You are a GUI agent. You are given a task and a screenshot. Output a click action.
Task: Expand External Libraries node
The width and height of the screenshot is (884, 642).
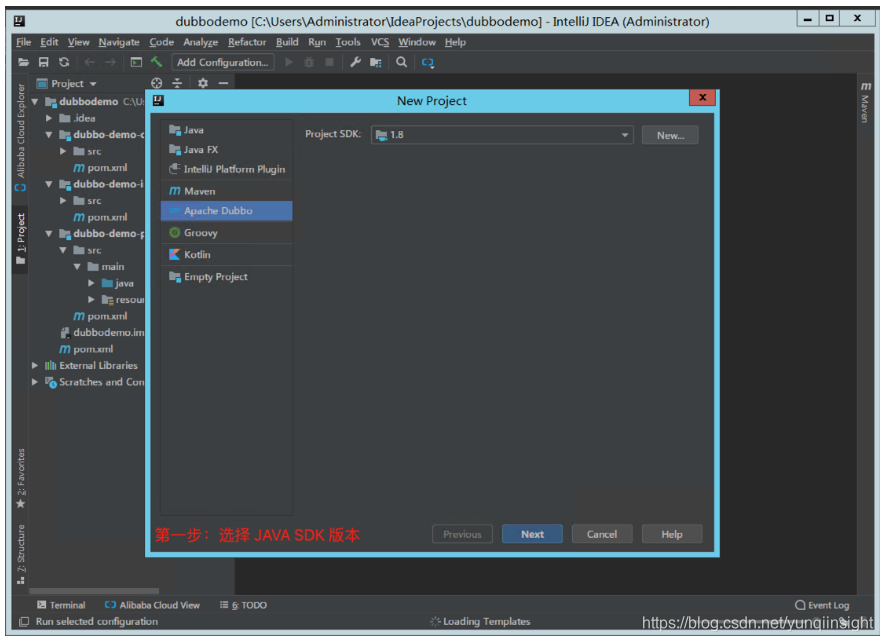(x=35, y=366)
